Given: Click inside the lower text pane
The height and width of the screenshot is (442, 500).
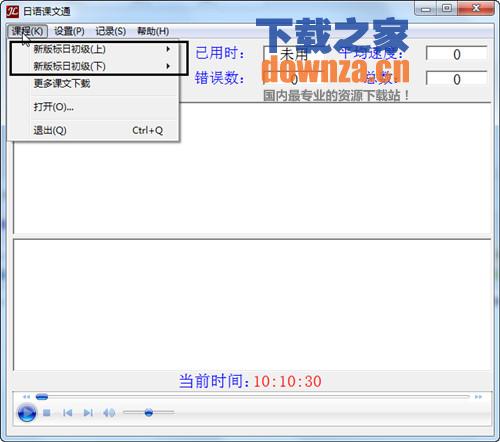Looking at the screenshot, I should 252,305.
